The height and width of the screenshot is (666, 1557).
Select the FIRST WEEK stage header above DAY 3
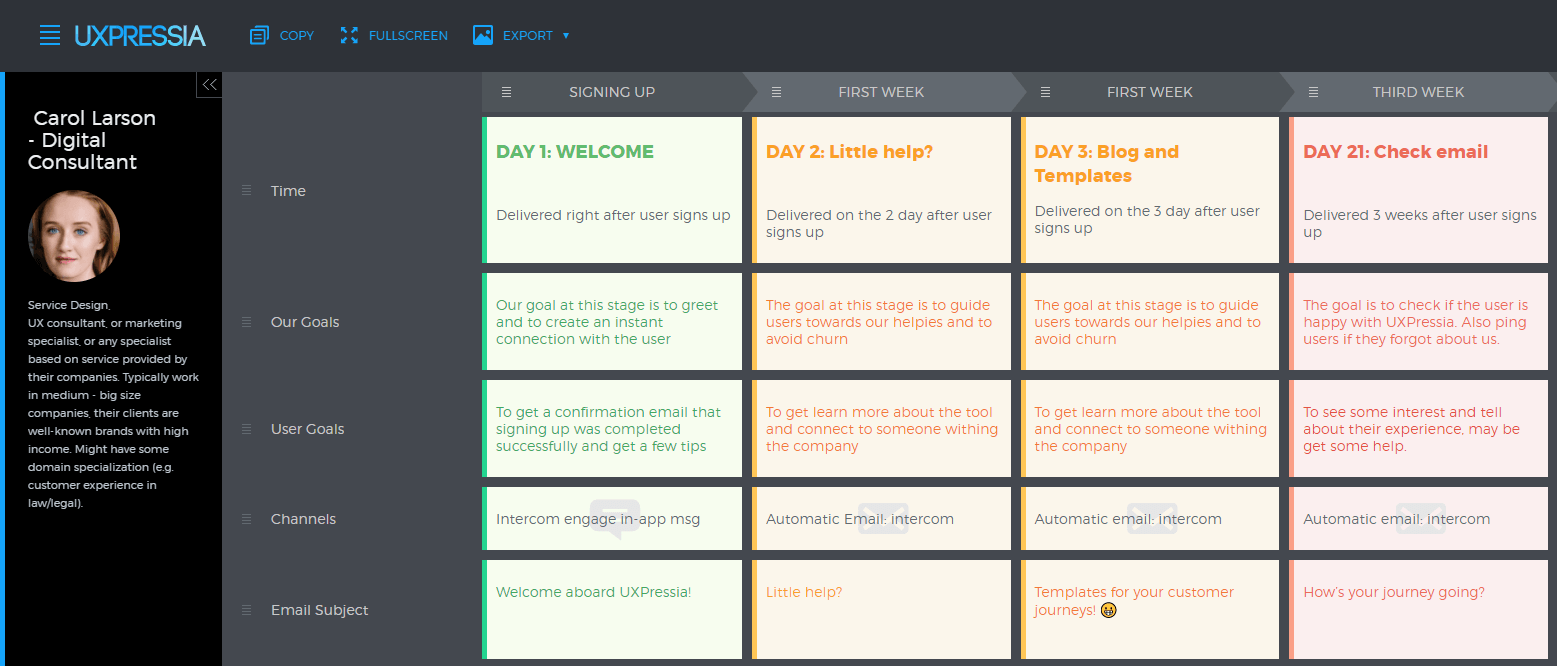pos(1150,92)
